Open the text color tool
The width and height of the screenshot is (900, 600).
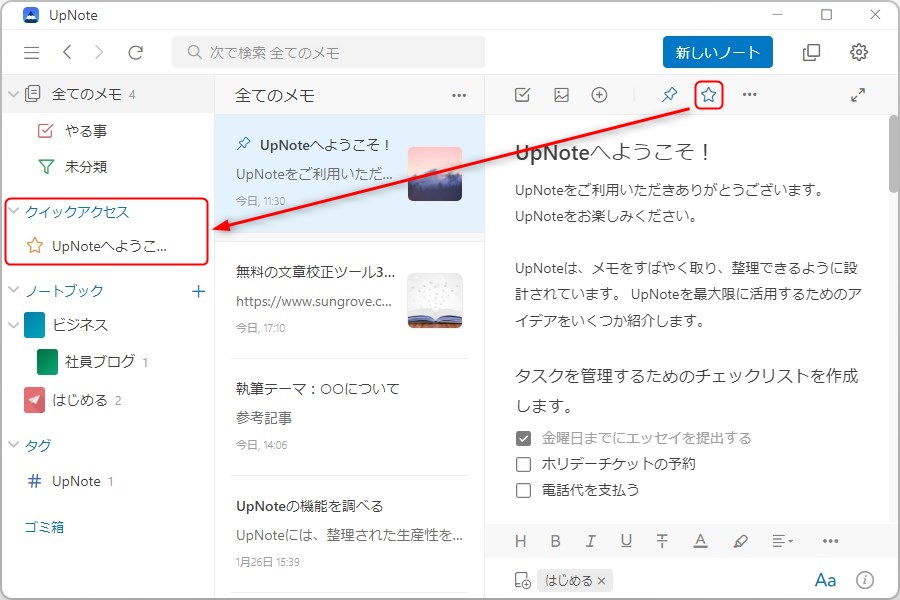tap(700, 541)
